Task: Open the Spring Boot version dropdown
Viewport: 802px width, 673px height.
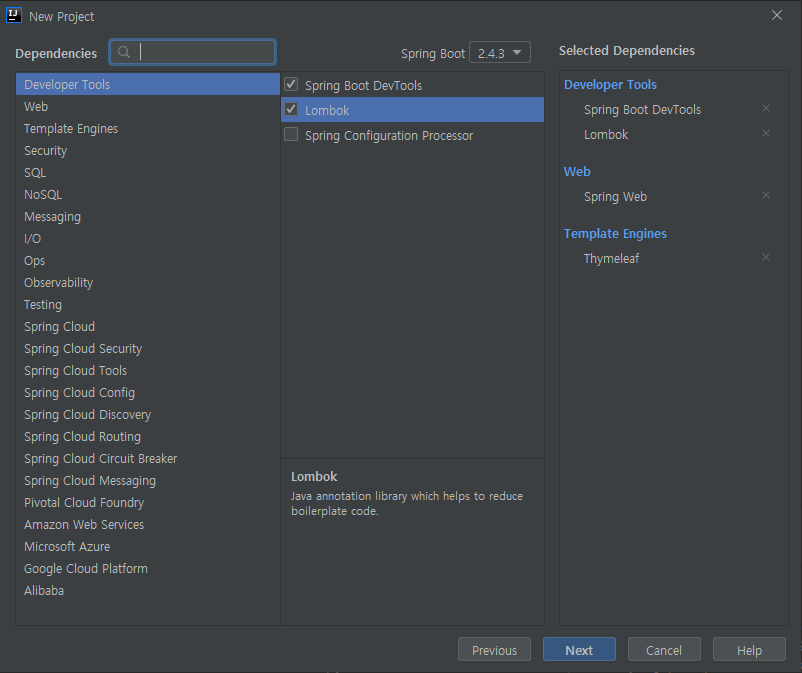Action: tap(499, 53)
